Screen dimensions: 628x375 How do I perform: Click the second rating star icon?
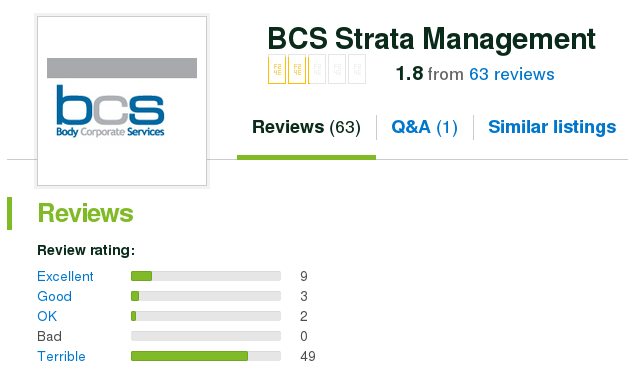[x=297, y=69]
